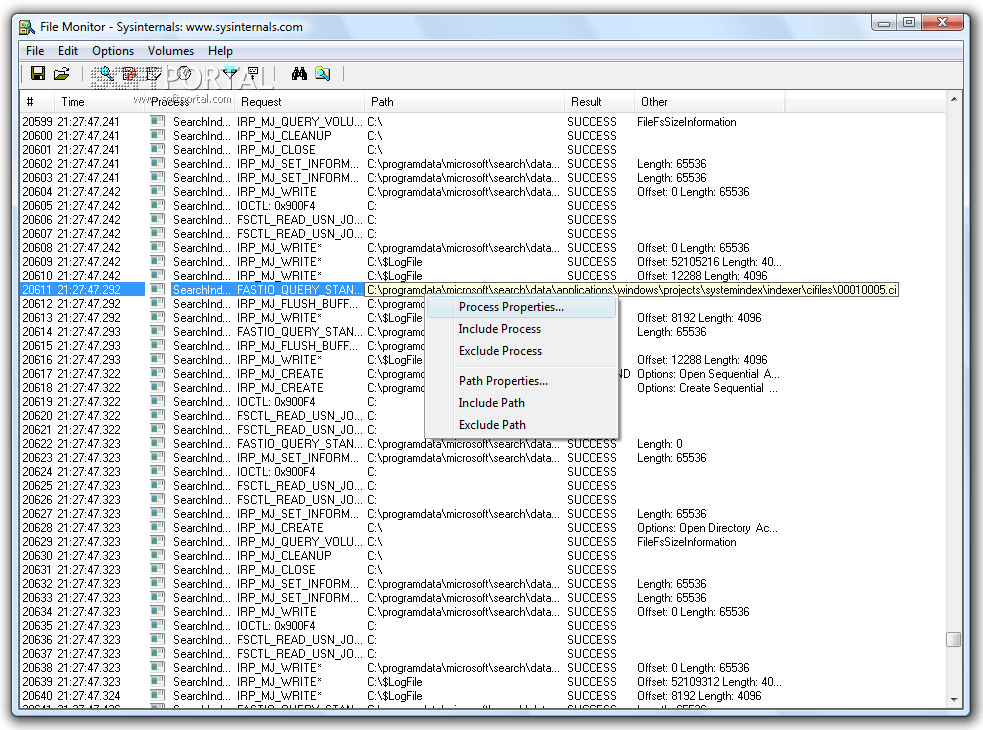The image size is (983, 730).
Task: Open Find with the binoculars icon
Action: 298,73
